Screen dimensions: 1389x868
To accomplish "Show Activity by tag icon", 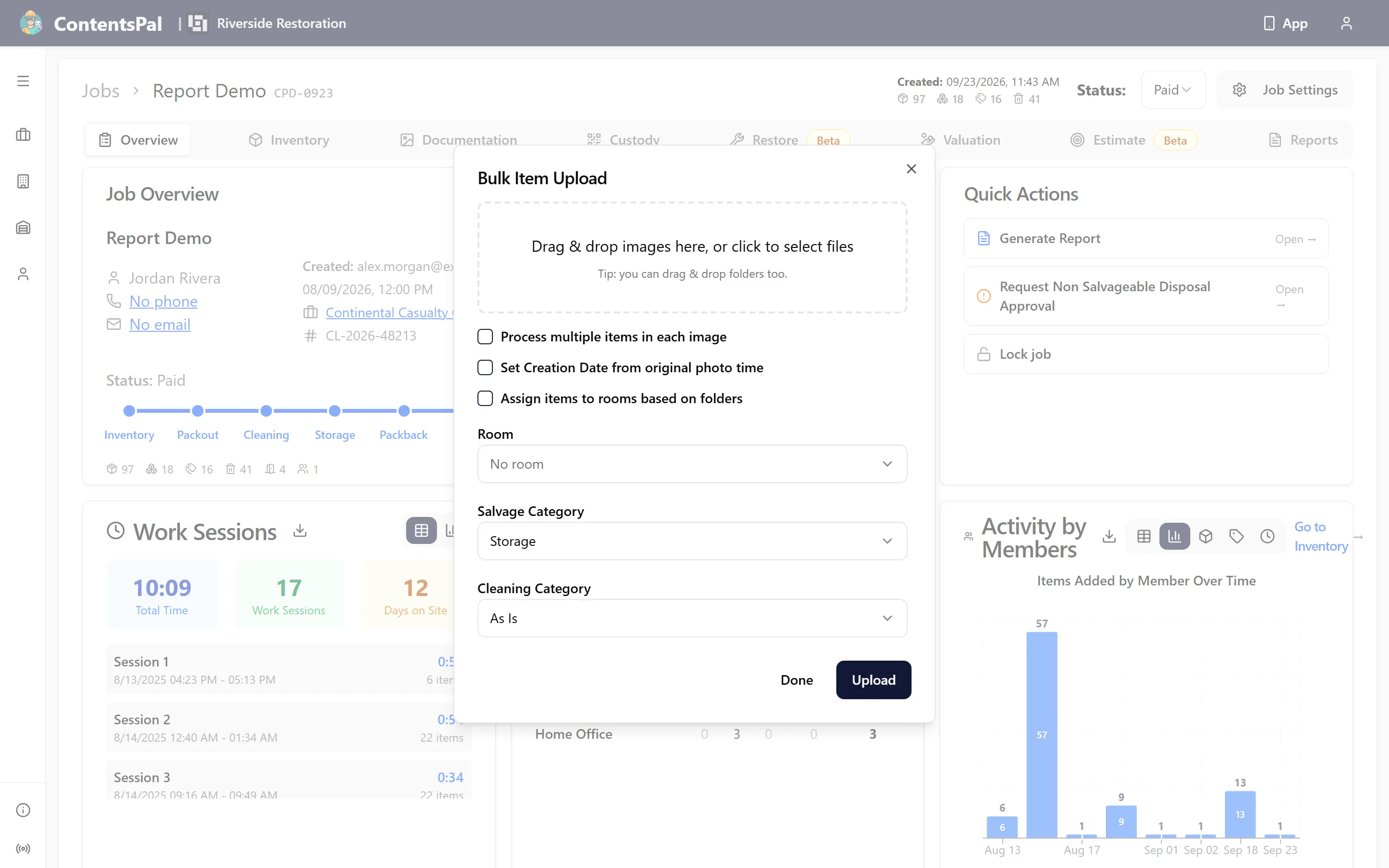I will point(1236,536).
